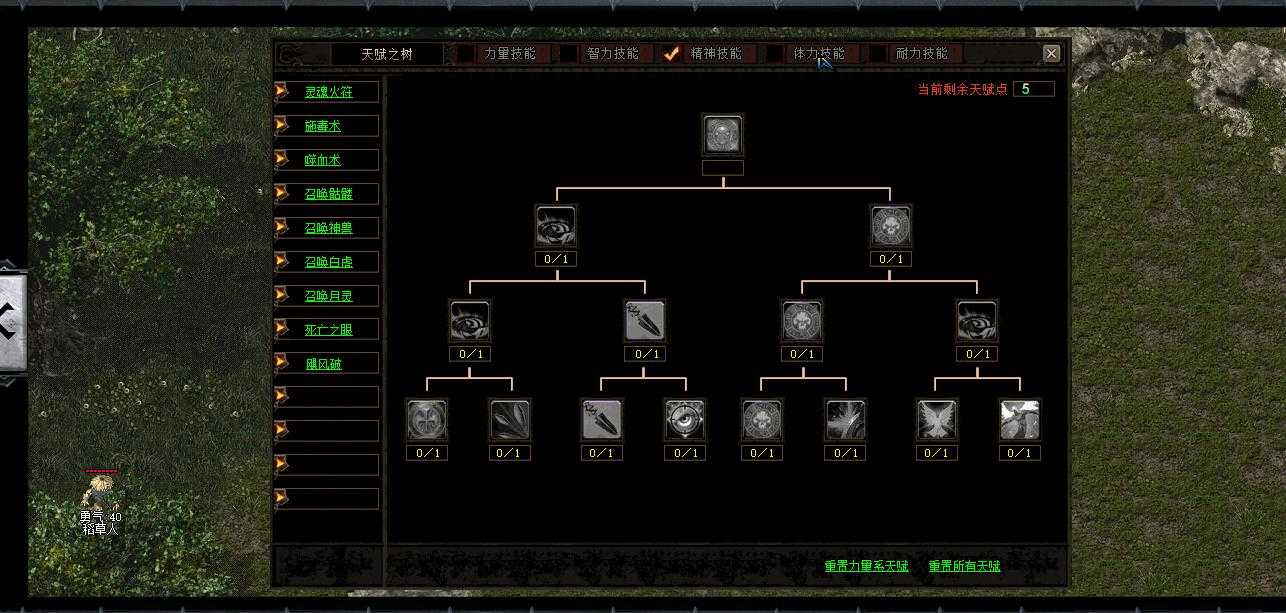The width and height of the screenshot is (1286, 613).
Task: Click the arrow beside 死亡之眼
Action: (x=282, y=329)
